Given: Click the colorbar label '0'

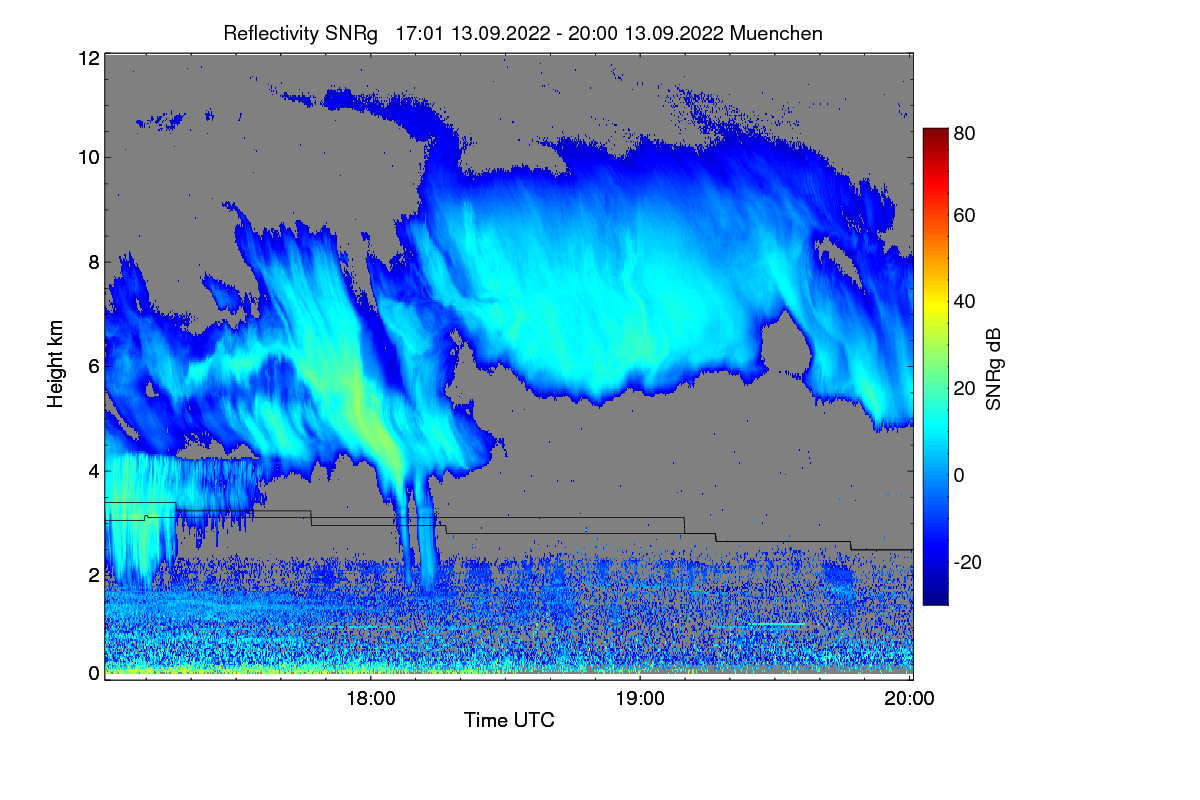Looking at the screenshot, I should 959,475.
